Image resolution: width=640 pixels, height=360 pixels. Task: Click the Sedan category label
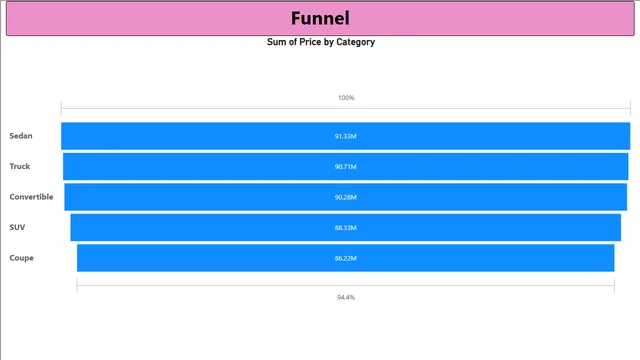pyautogui.click(x=21, y=136)
